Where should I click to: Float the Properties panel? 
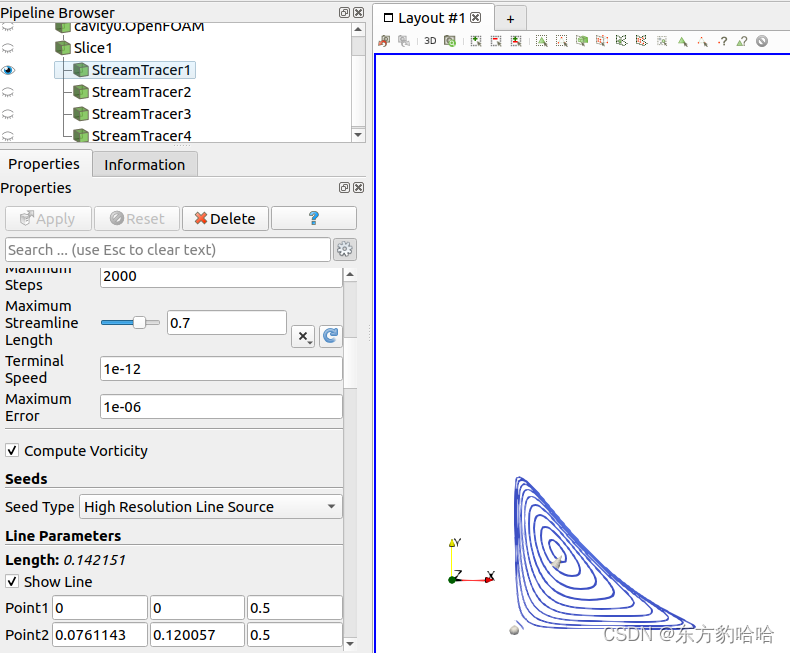click(344, 187)
